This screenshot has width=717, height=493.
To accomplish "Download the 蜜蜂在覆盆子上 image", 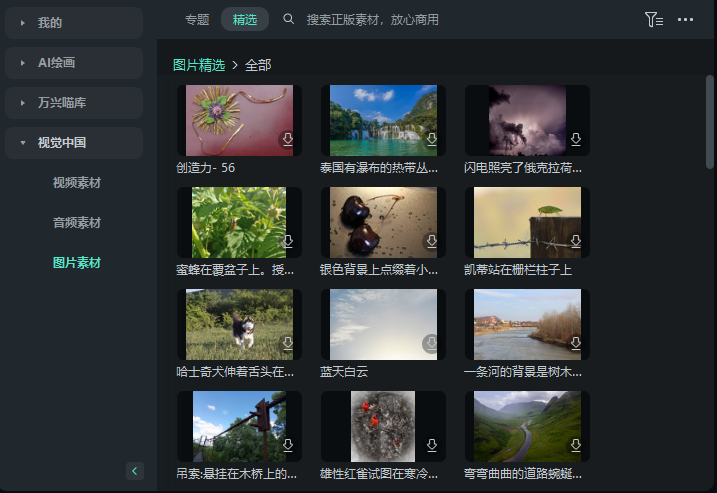I will click(288, 241).
